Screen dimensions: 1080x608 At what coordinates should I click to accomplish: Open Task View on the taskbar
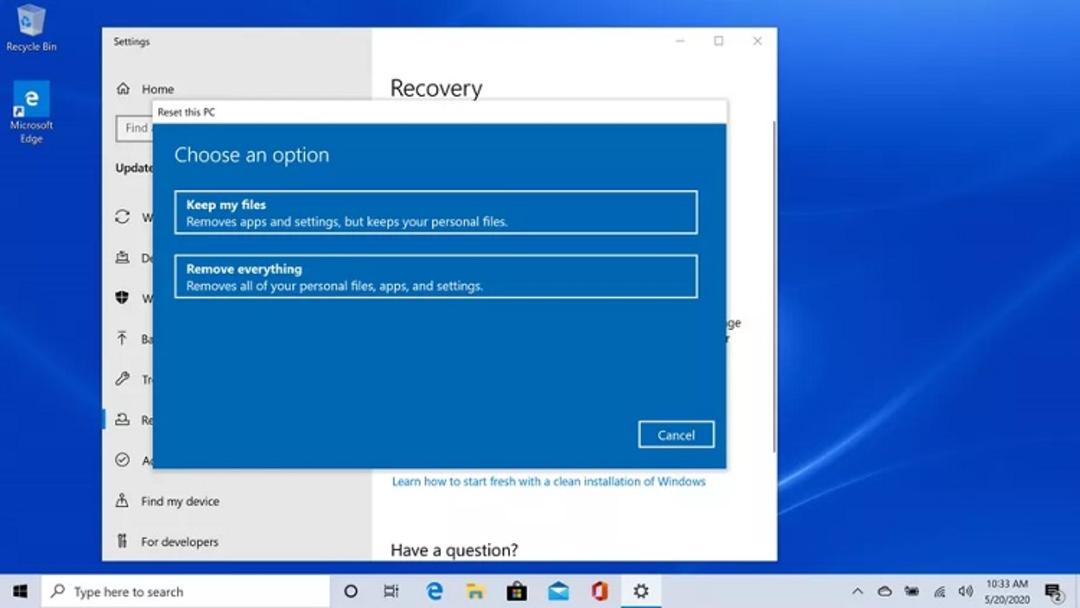391,591
